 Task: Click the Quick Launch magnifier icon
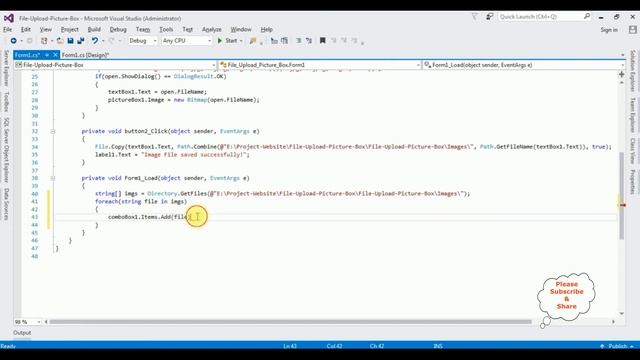(587, 16)
